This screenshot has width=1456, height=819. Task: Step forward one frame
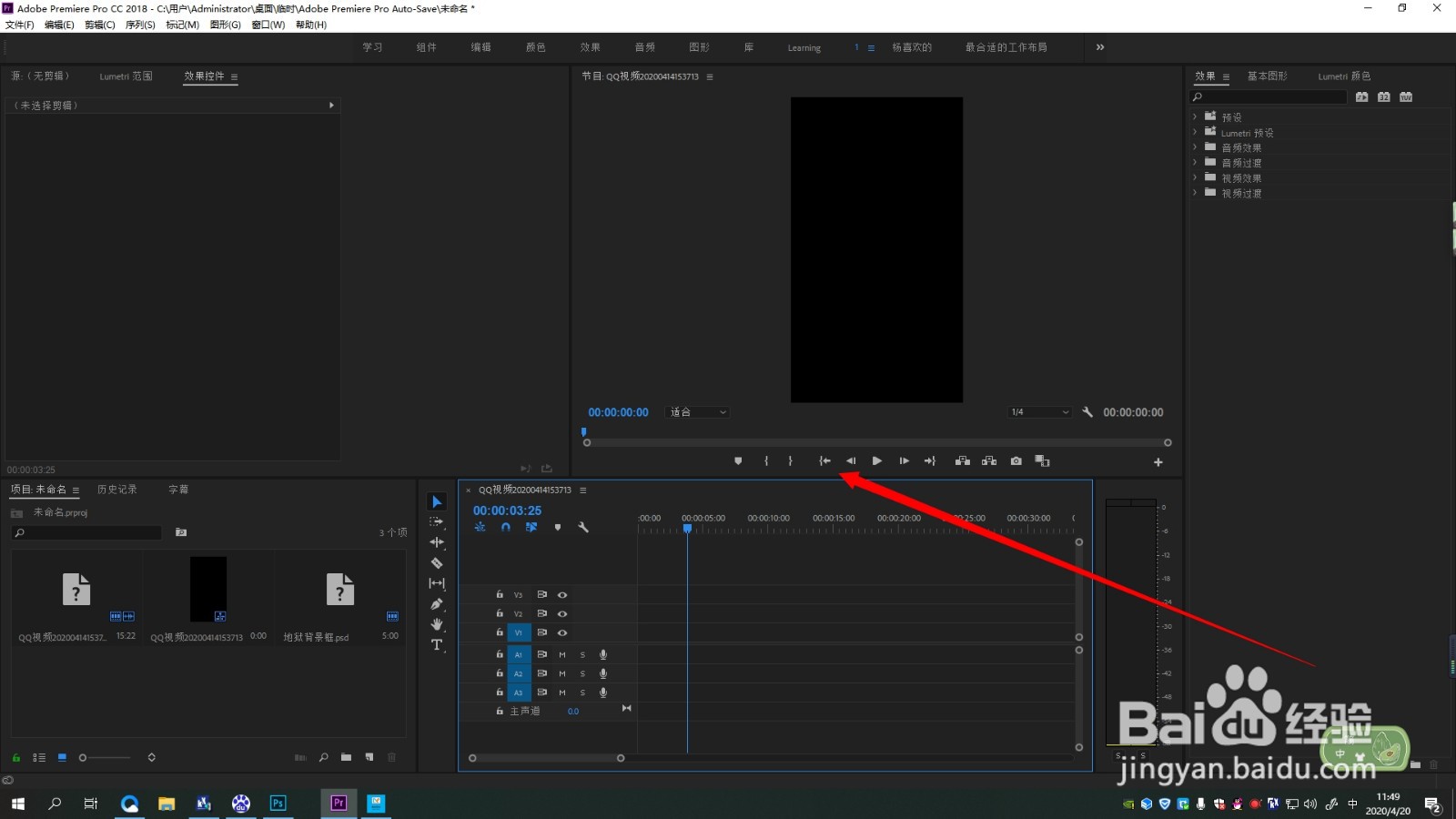[x=904, y=461]
